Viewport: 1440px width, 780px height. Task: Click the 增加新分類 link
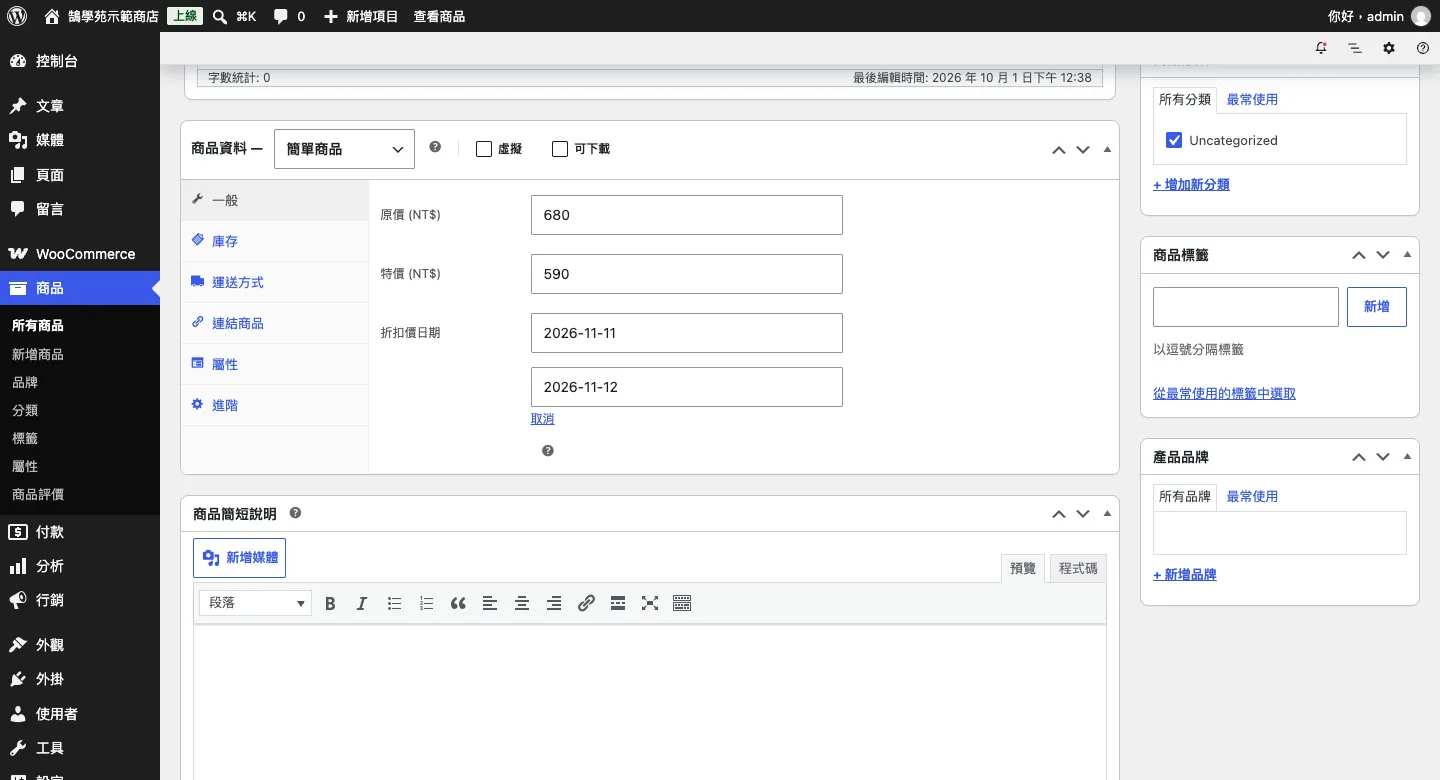(x=1191, y=184)
